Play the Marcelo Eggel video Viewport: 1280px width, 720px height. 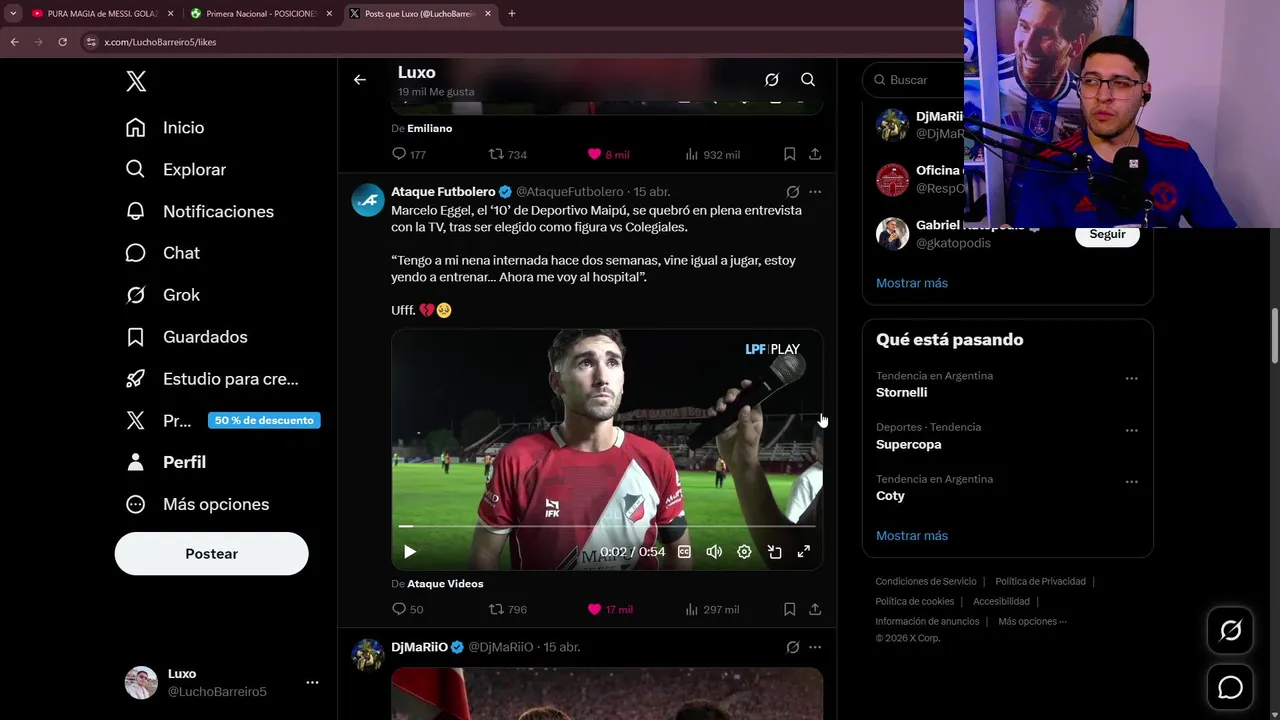click(x=410, y=552)
